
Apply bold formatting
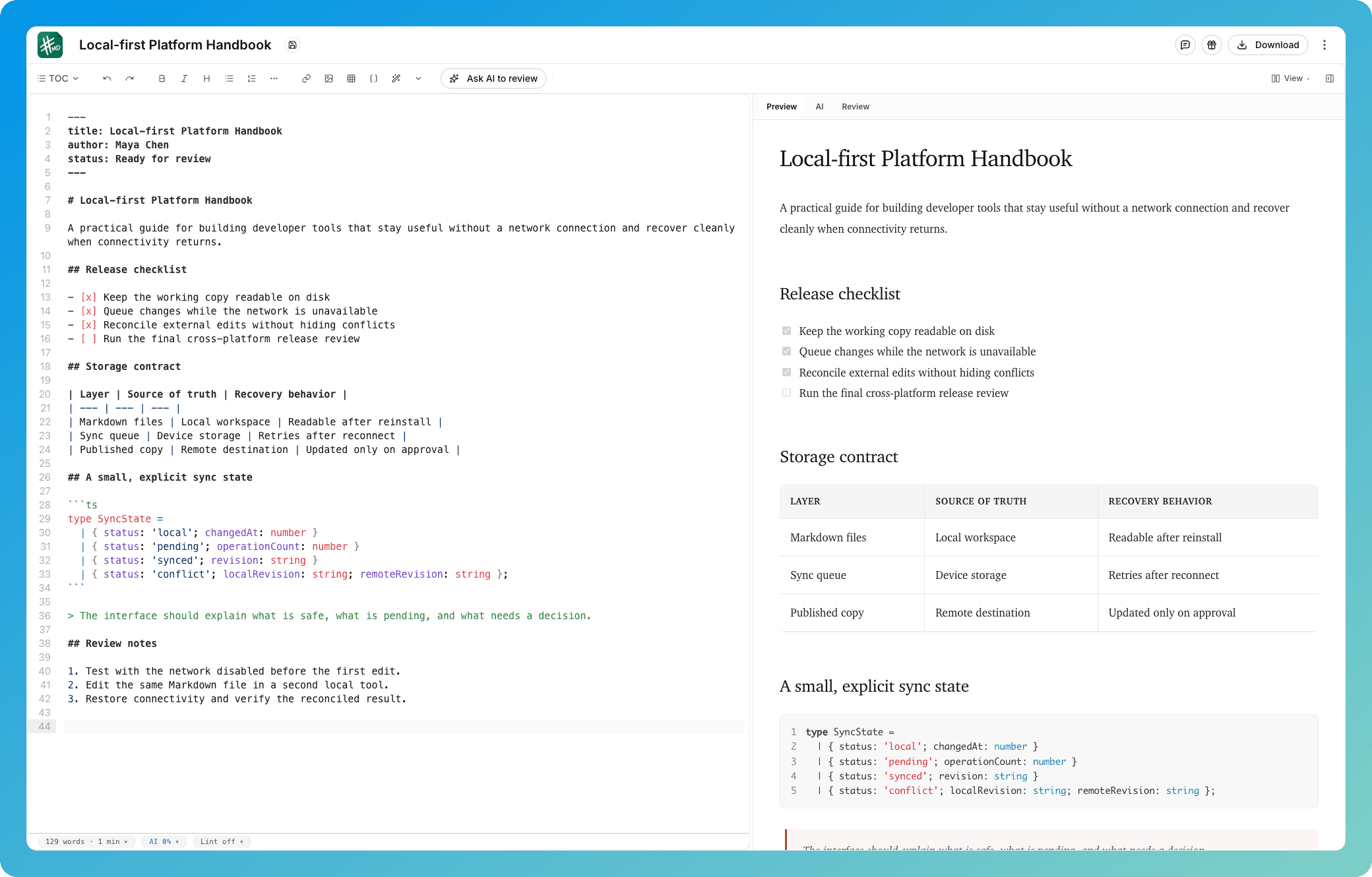click(x=162, y=78)
